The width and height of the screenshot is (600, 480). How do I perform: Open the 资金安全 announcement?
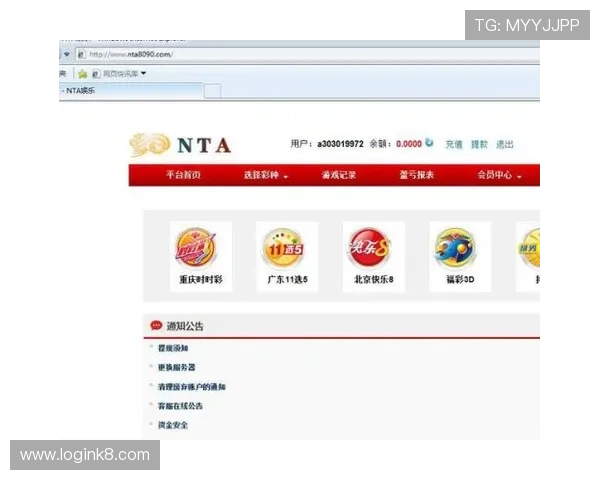click(173, 425)
